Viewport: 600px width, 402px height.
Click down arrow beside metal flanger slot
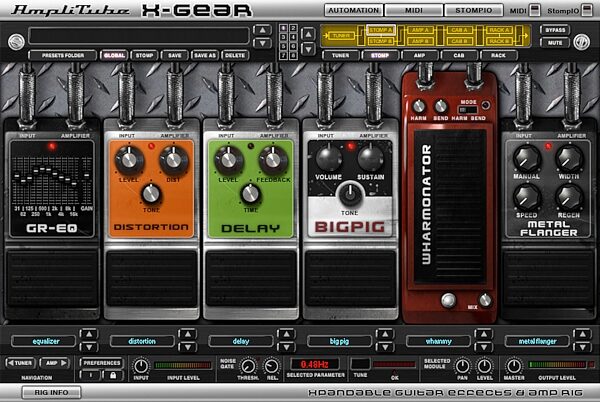(582, 347)
